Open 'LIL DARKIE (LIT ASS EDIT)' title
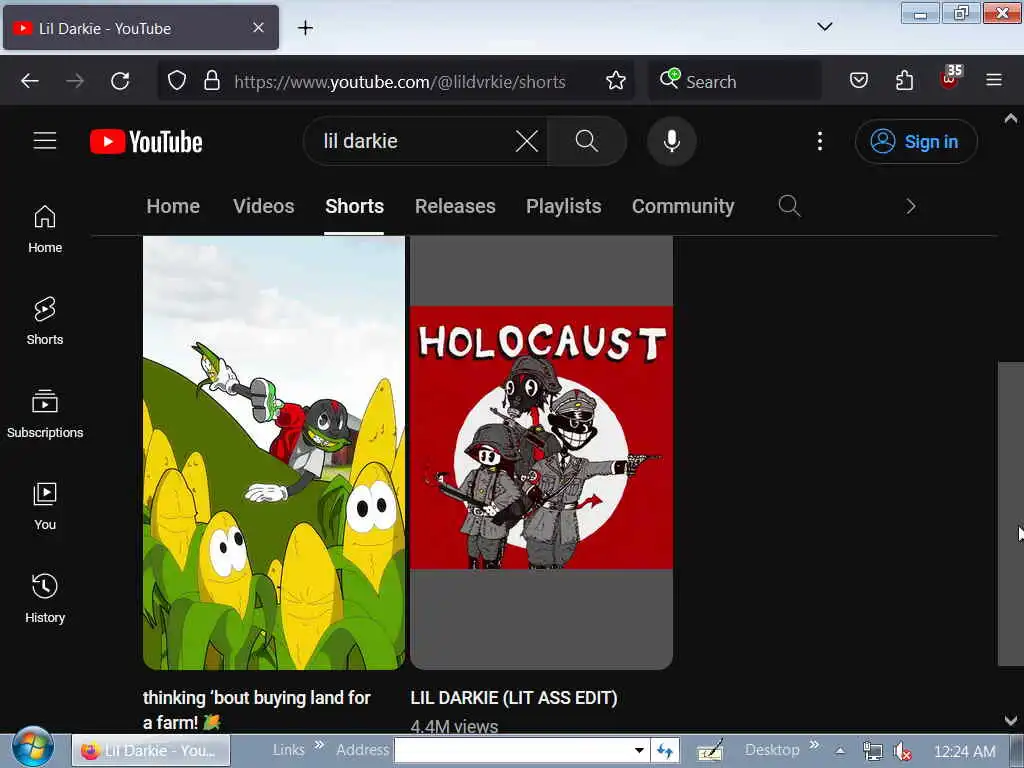 (514, 698)
